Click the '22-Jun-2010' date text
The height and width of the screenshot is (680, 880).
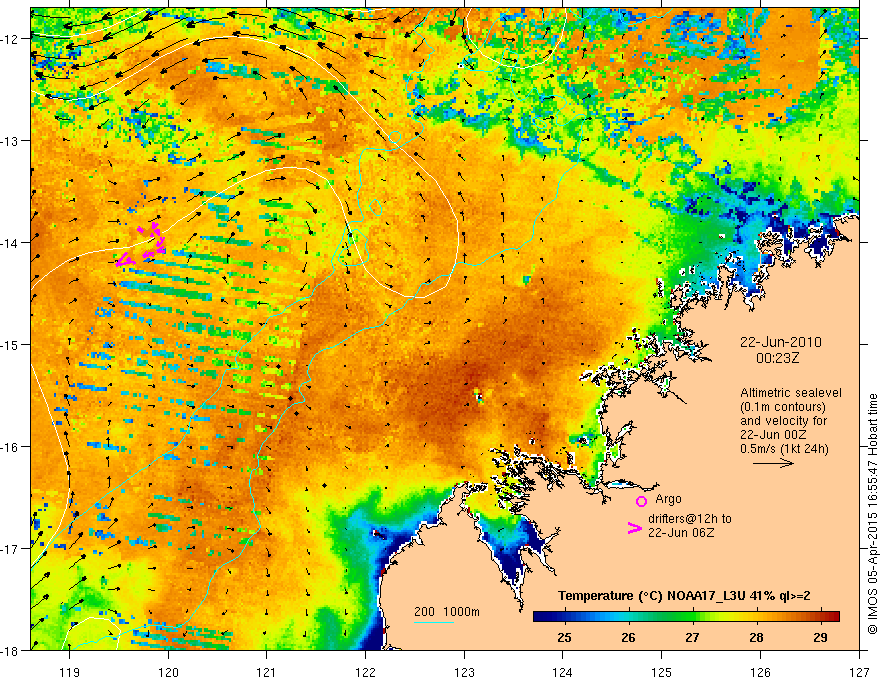[x=781, y=342]
